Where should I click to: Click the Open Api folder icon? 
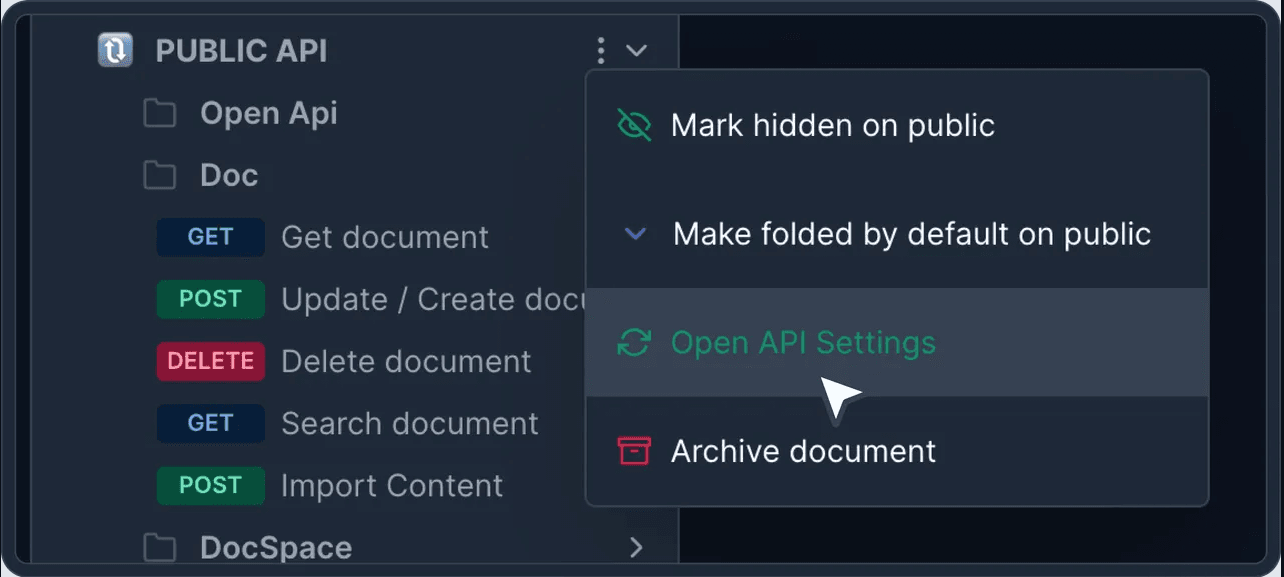pyautogui.click(x=159, y=113)
